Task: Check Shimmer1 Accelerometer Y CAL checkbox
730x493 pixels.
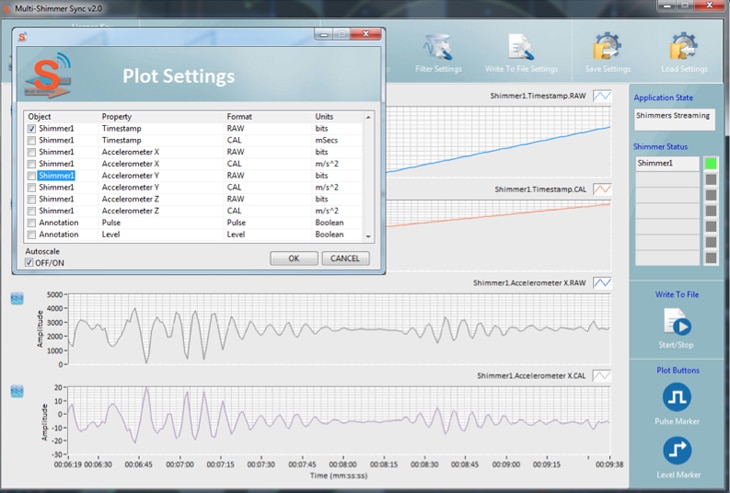Action: point(31,188)
